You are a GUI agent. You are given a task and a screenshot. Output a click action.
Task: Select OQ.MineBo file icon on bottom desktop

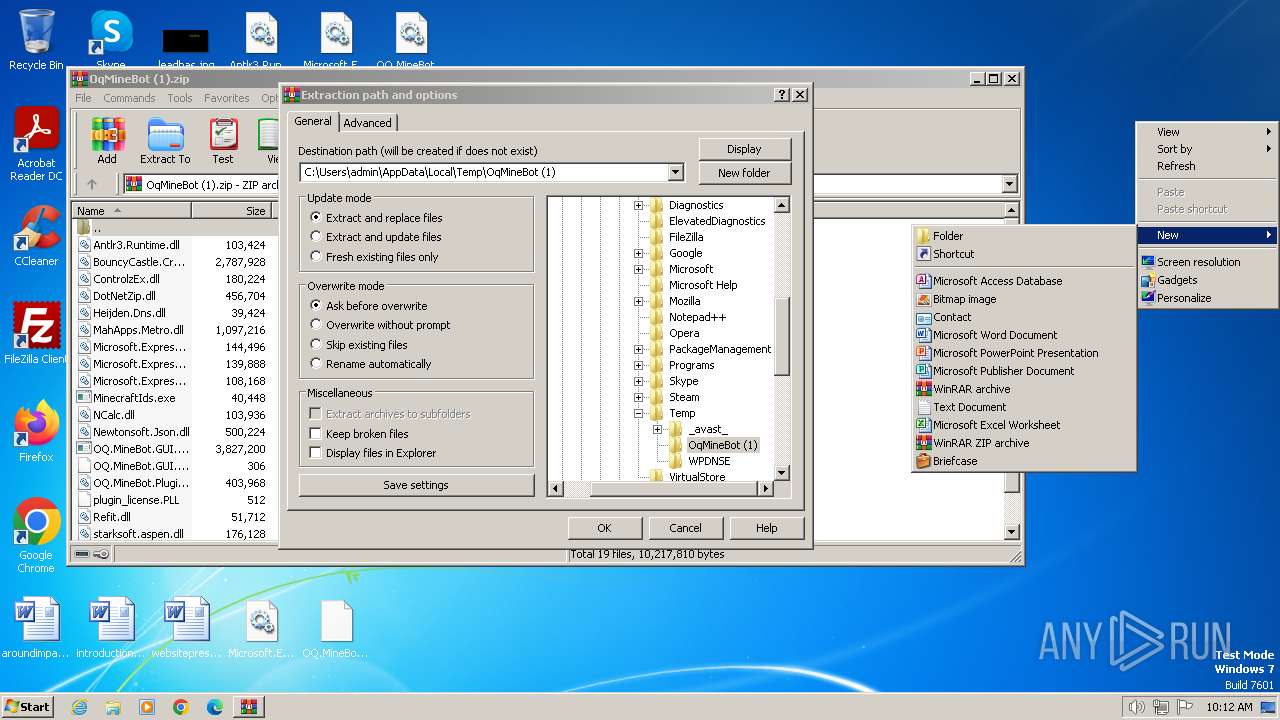click(x=336, y=628)
